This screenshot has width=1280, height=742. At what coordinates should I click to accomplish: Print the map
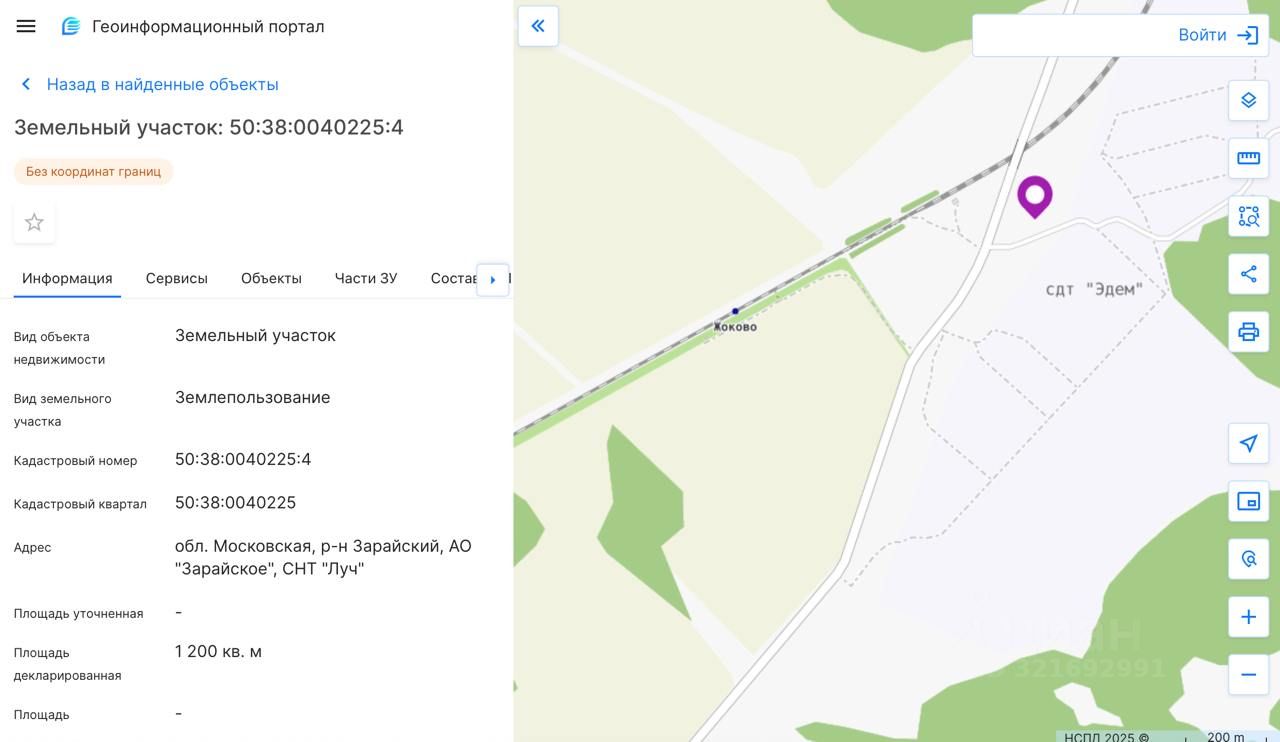pyautogui.click(x=1248, y=332)
